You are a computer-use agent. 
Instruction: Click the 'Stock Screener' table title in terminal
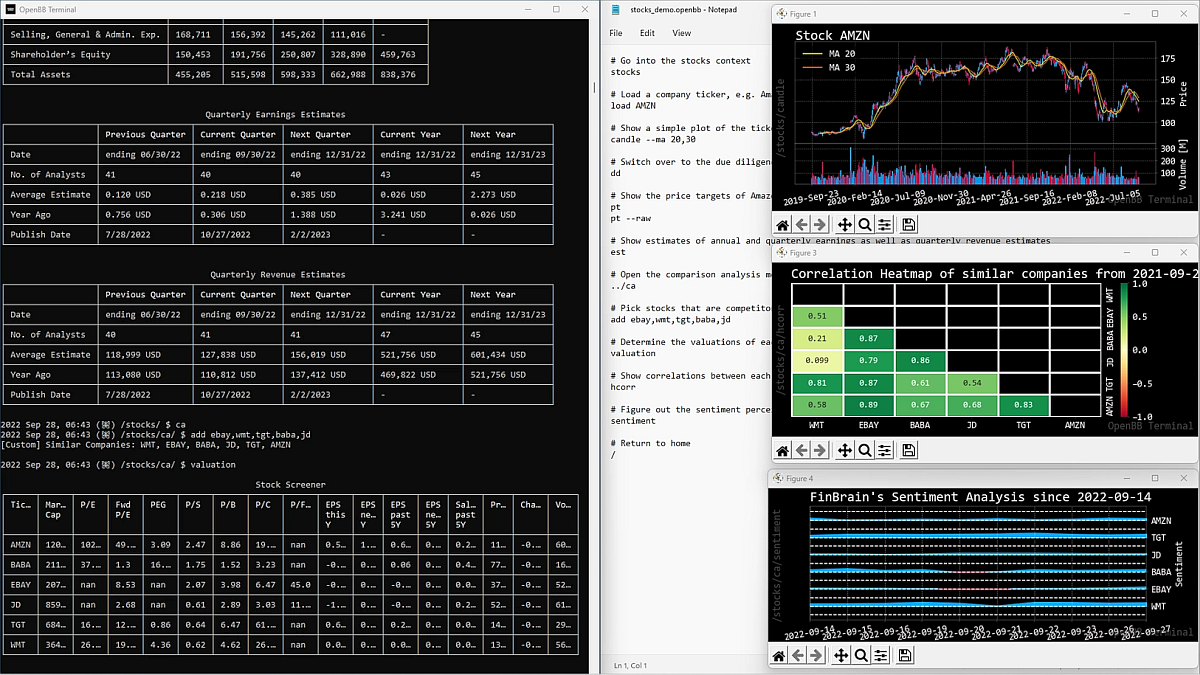click(x=290, y=484)
